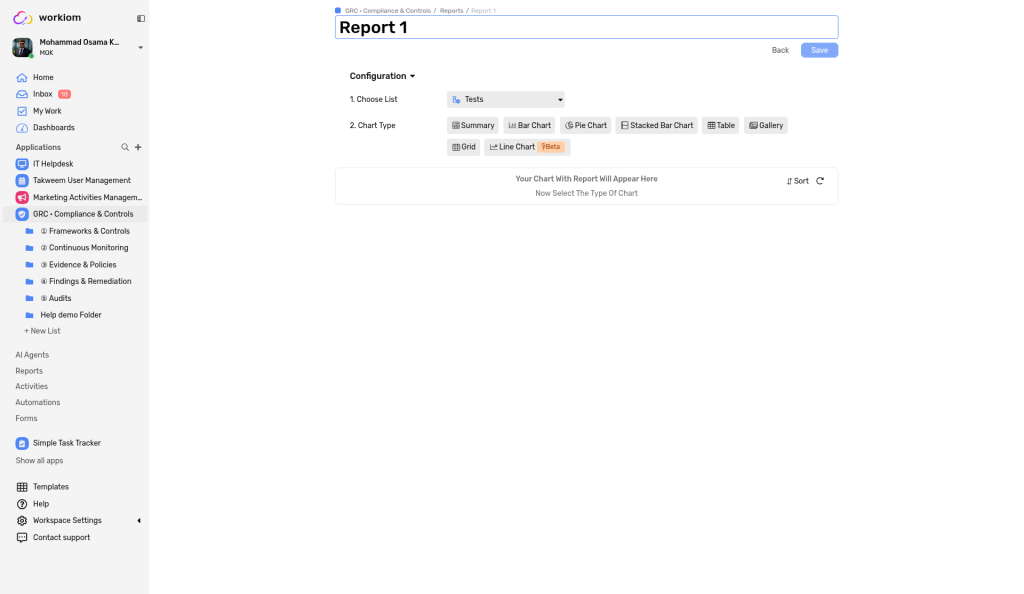1024x594 pixels.
Task: Open Templates from sidebar
Action: (50, 487)
